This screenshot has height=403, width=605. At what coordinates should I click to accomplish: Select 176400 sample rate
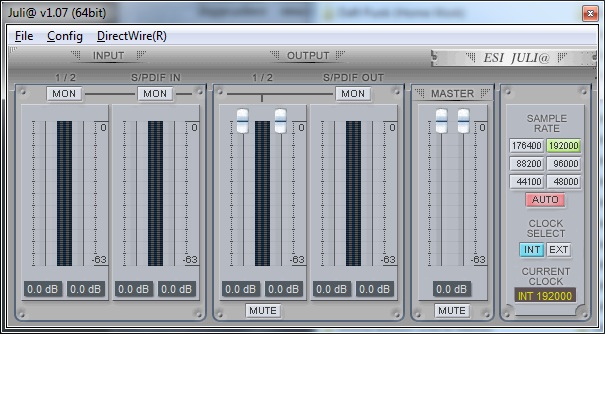[x=526, y=146]
